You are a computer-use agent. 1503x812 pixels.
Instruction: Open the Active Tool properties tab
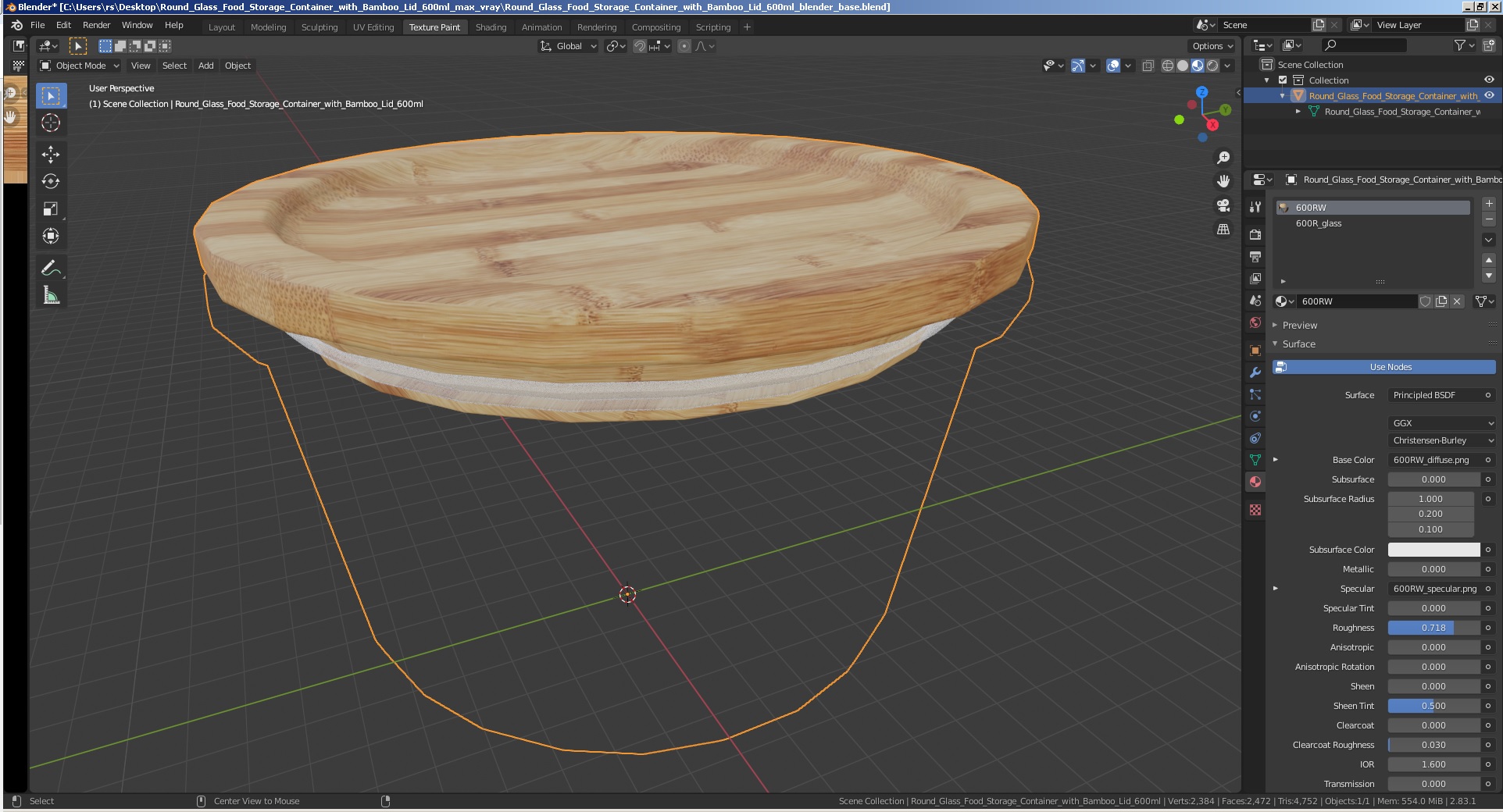(1255, 207)
